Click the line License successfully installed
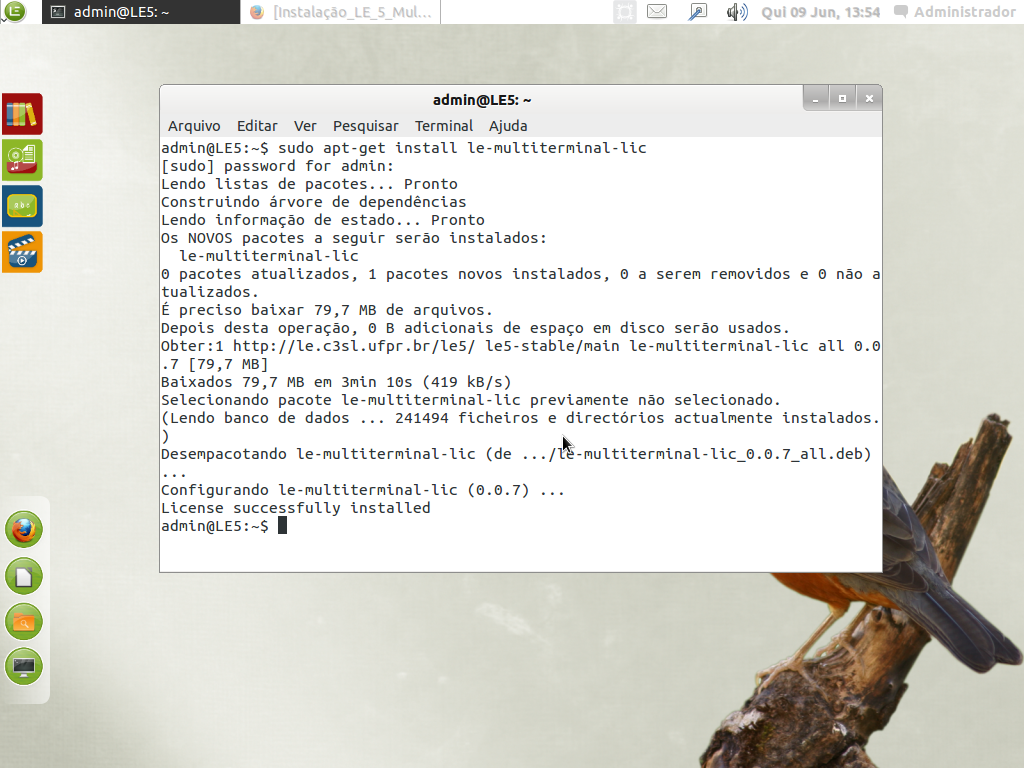The image size is (1024, 768). coord(296,508)
